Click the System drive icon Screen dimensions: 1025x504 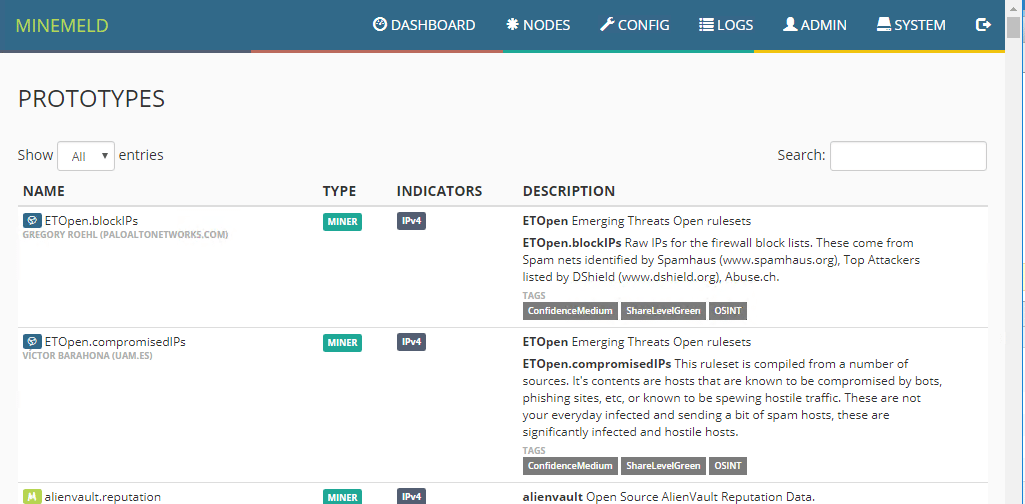[x=884, y=25]
